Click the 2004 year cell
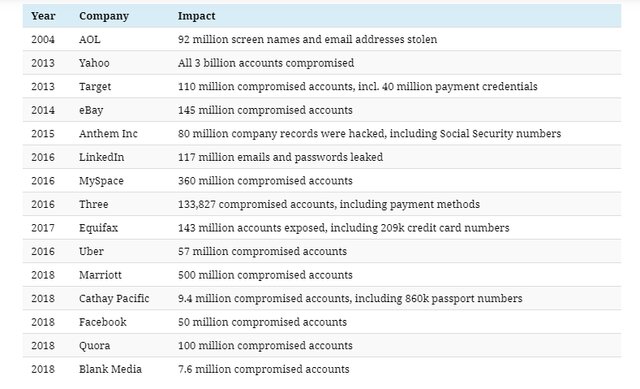The image size is (640, 389). point(43,40)
